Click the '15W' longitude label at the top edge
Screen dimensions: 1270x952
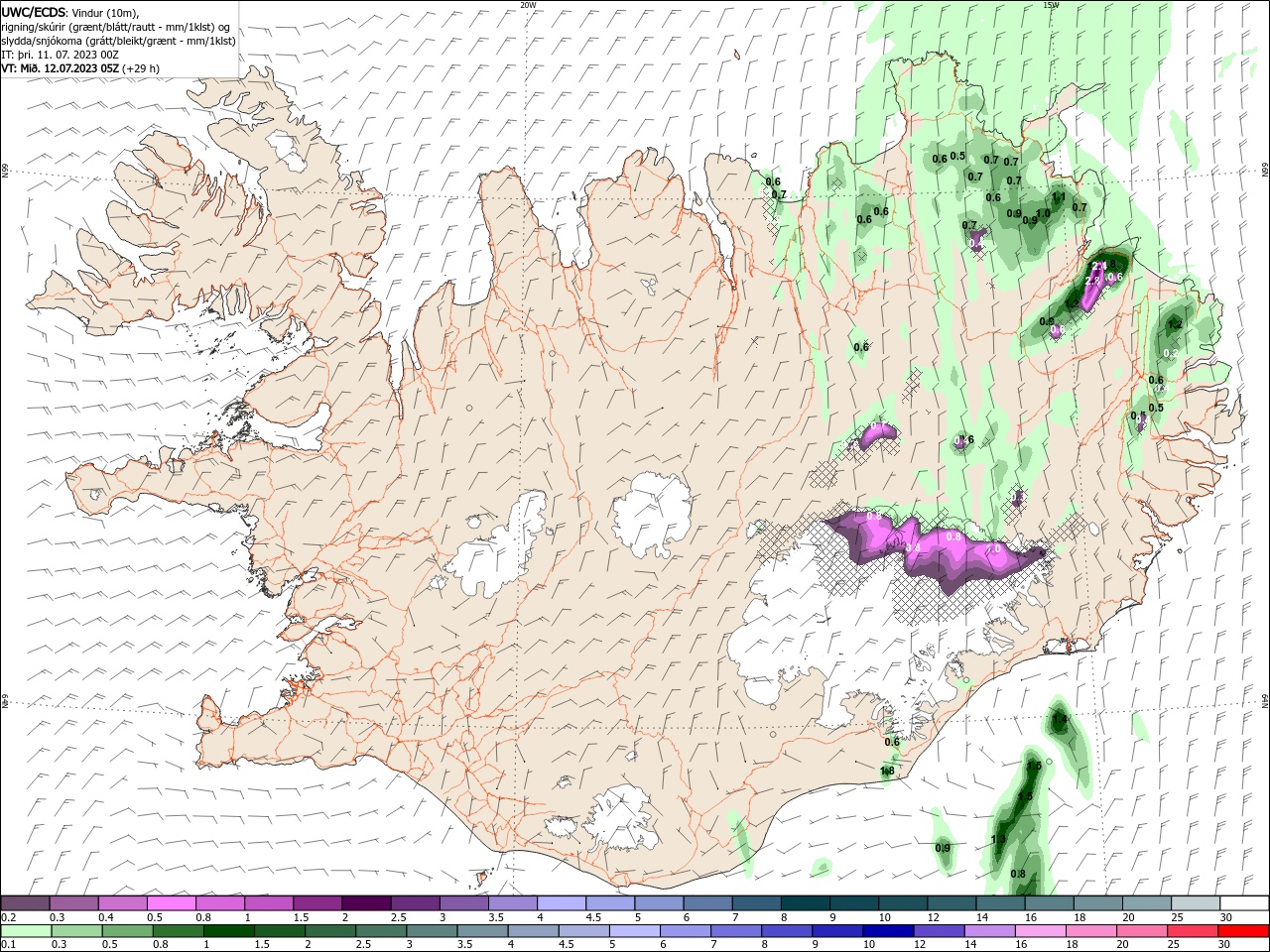1051,5
